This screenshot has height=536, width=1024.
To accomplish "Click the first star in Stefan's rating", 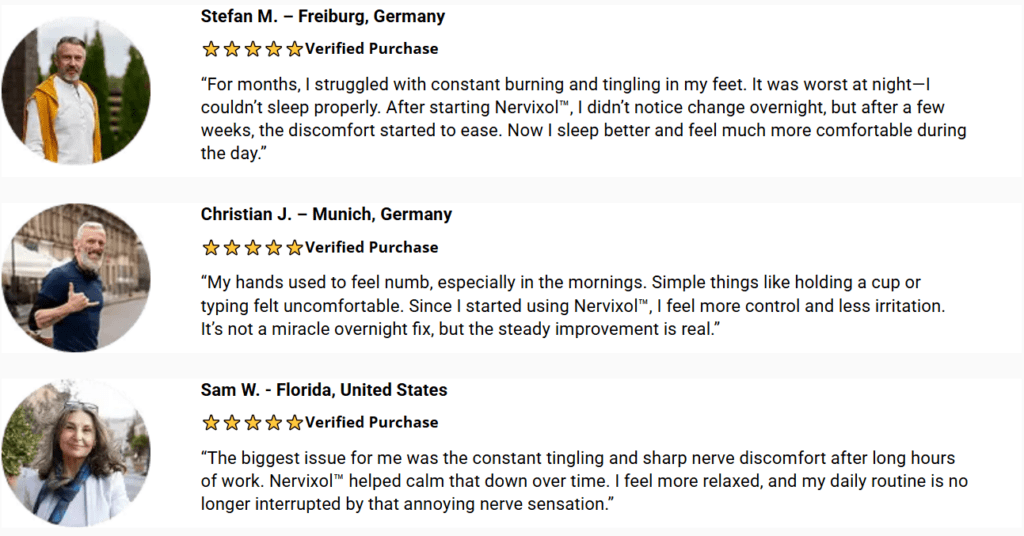I will pyautogui.click(x=210, y=49).
